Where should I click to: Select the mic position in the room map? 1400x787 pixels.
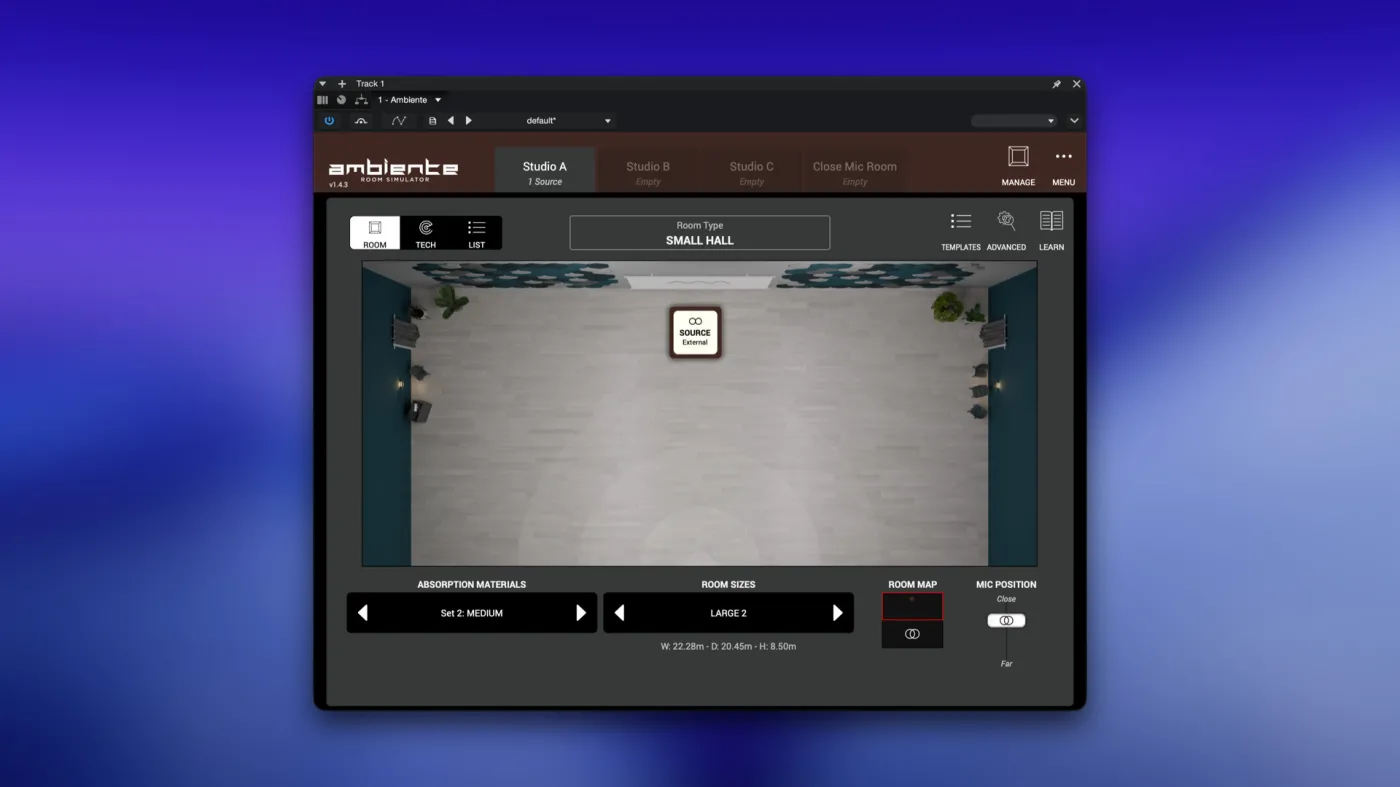coord(912,634)
